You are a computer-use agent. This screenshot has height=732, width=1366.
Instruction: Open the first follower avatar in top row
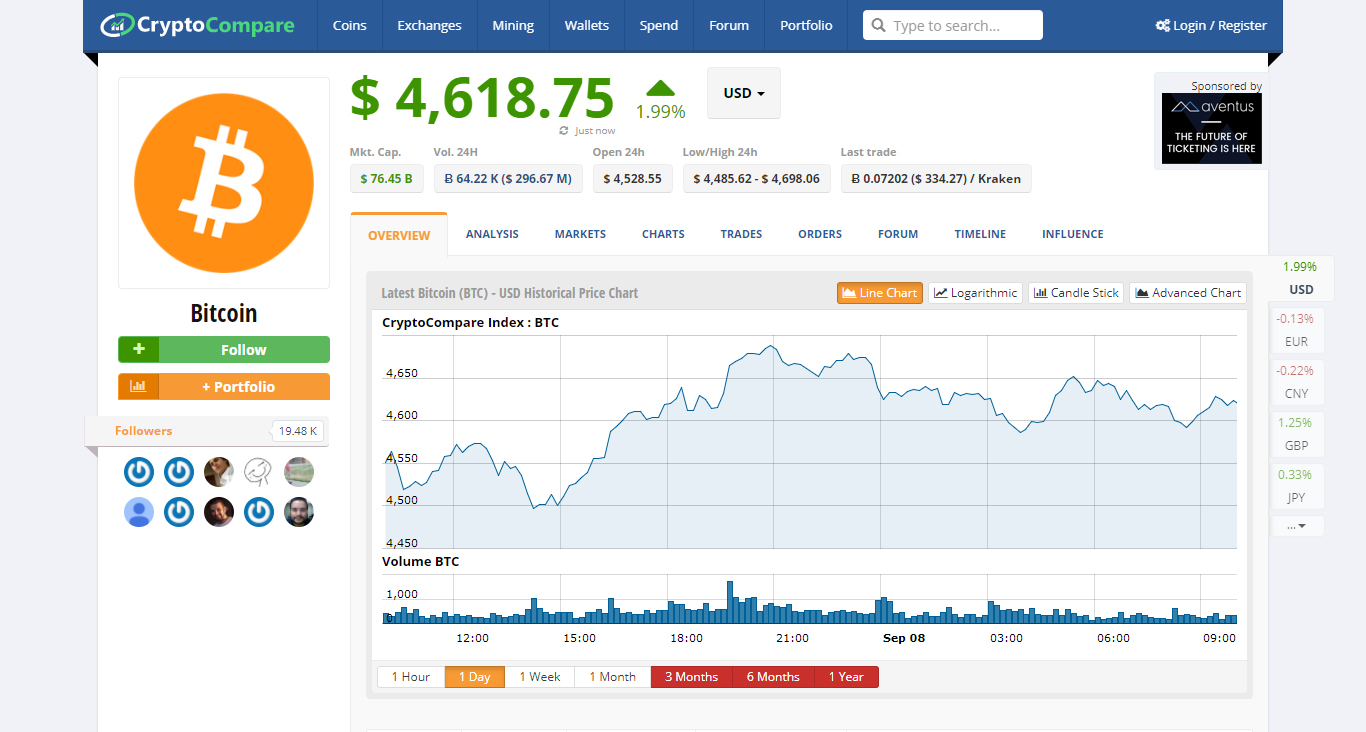139,471
